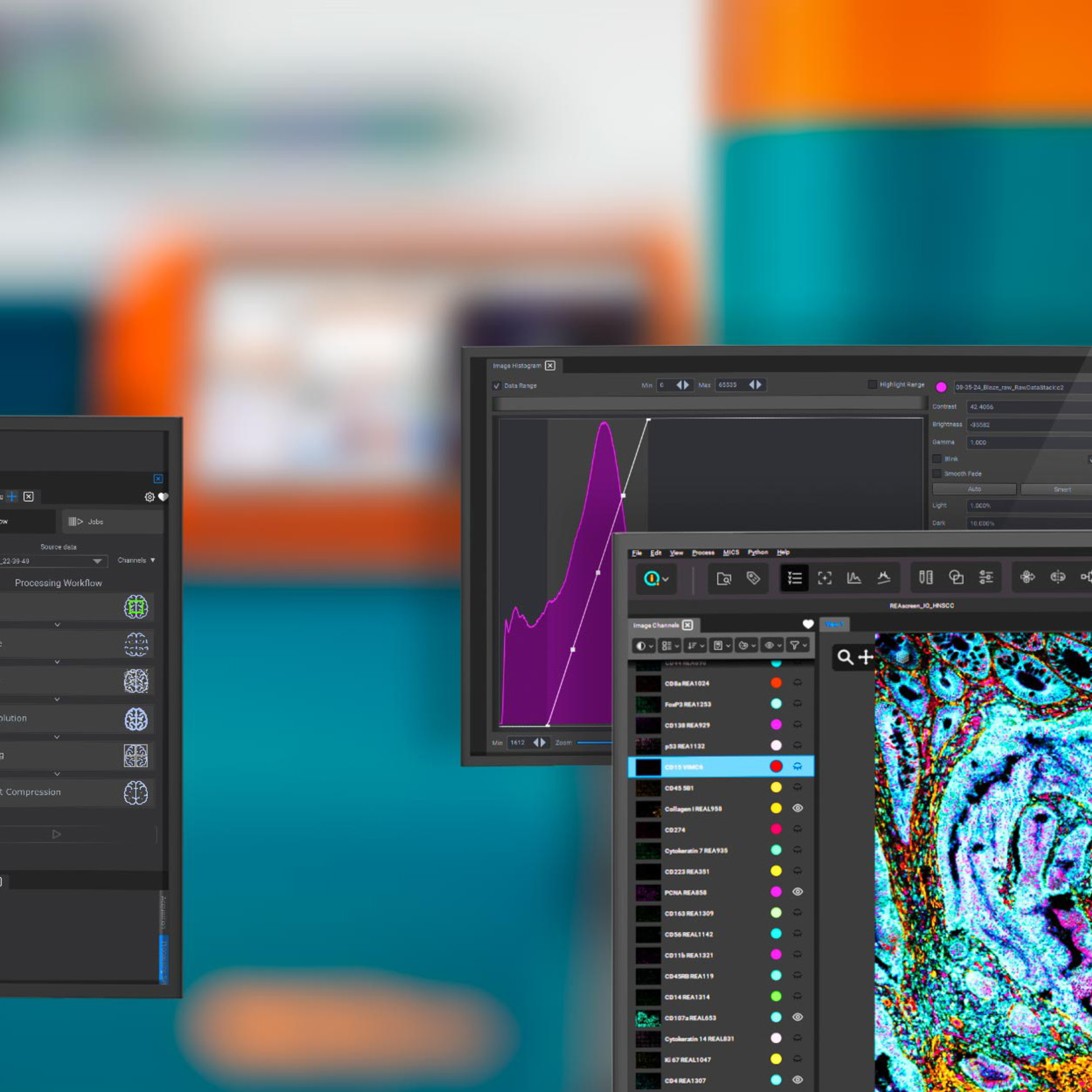Screen dimensions: 1092x1092
Task: Open the adjustment sliders toolbar icon
Action: pos(986,578)
